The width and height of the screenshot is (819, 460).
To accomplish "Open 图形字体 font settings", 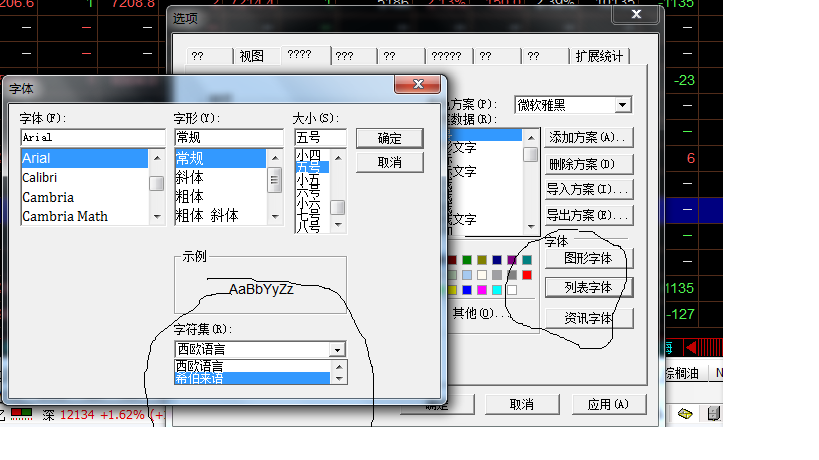I will [x=589, y=257].
